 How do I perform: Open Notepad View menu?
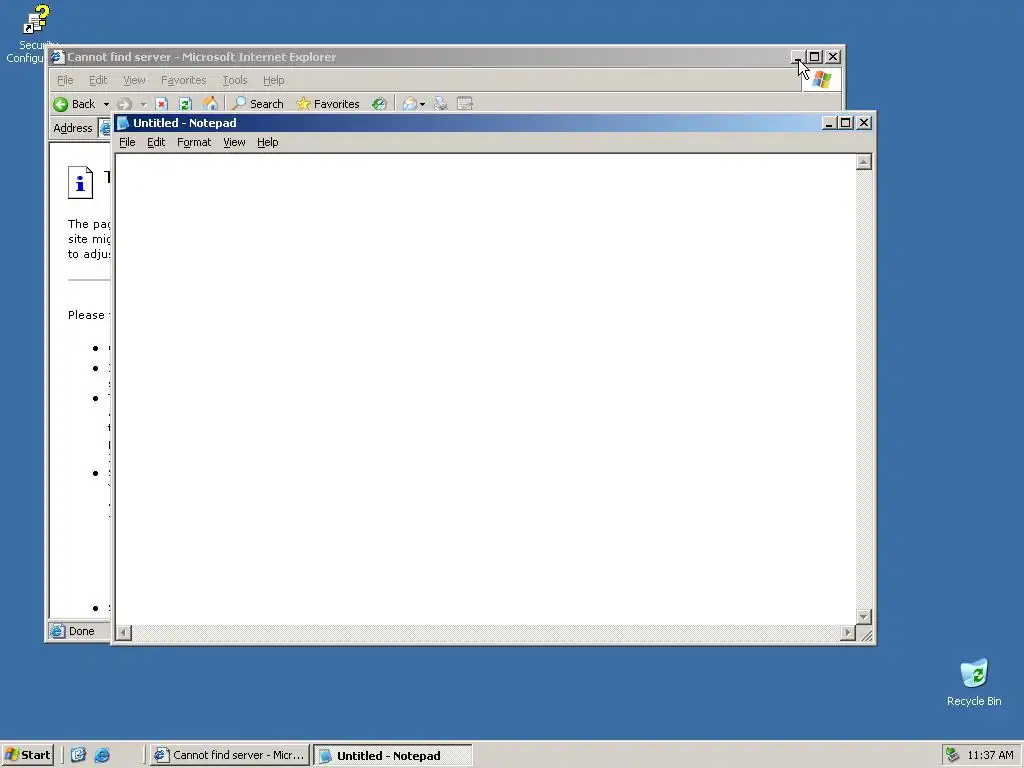pos(234,142)
